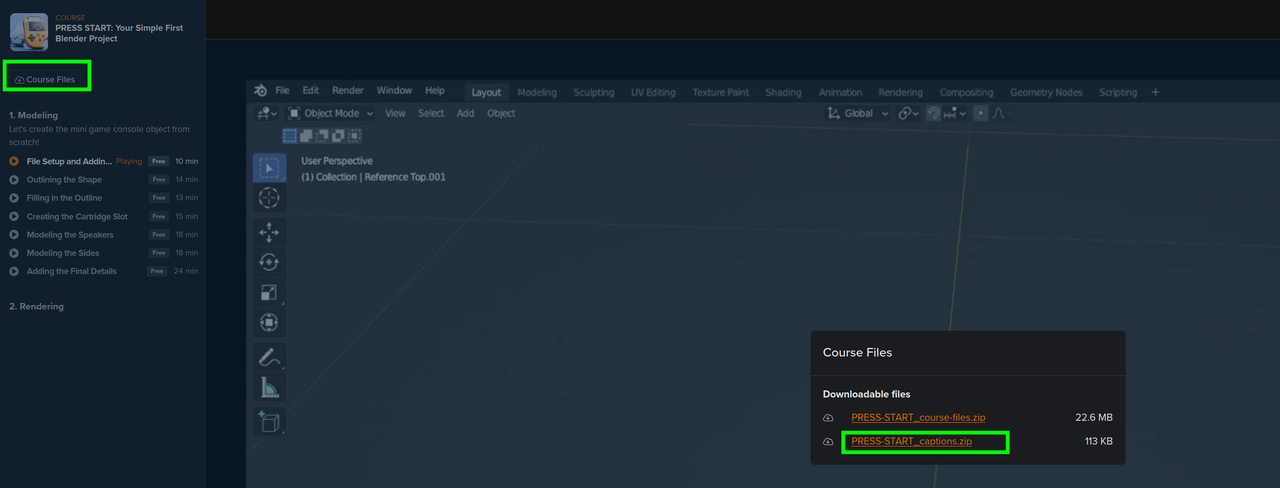
Task: Switch to the Modeling workspace tab
Action: coord(537,92)
